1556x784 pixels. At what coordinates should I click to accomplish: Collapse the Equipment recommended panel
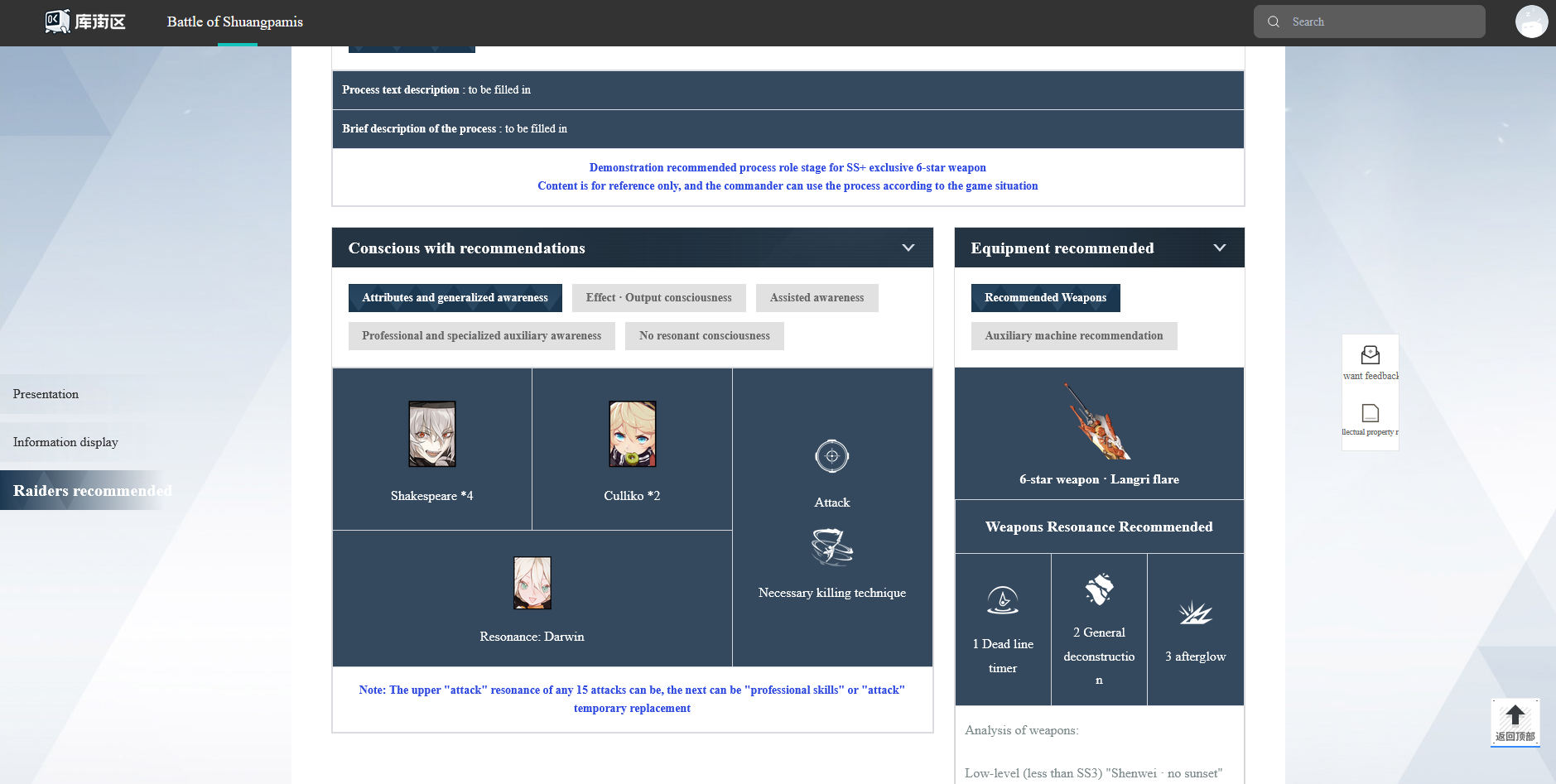tap(1220, 248)
